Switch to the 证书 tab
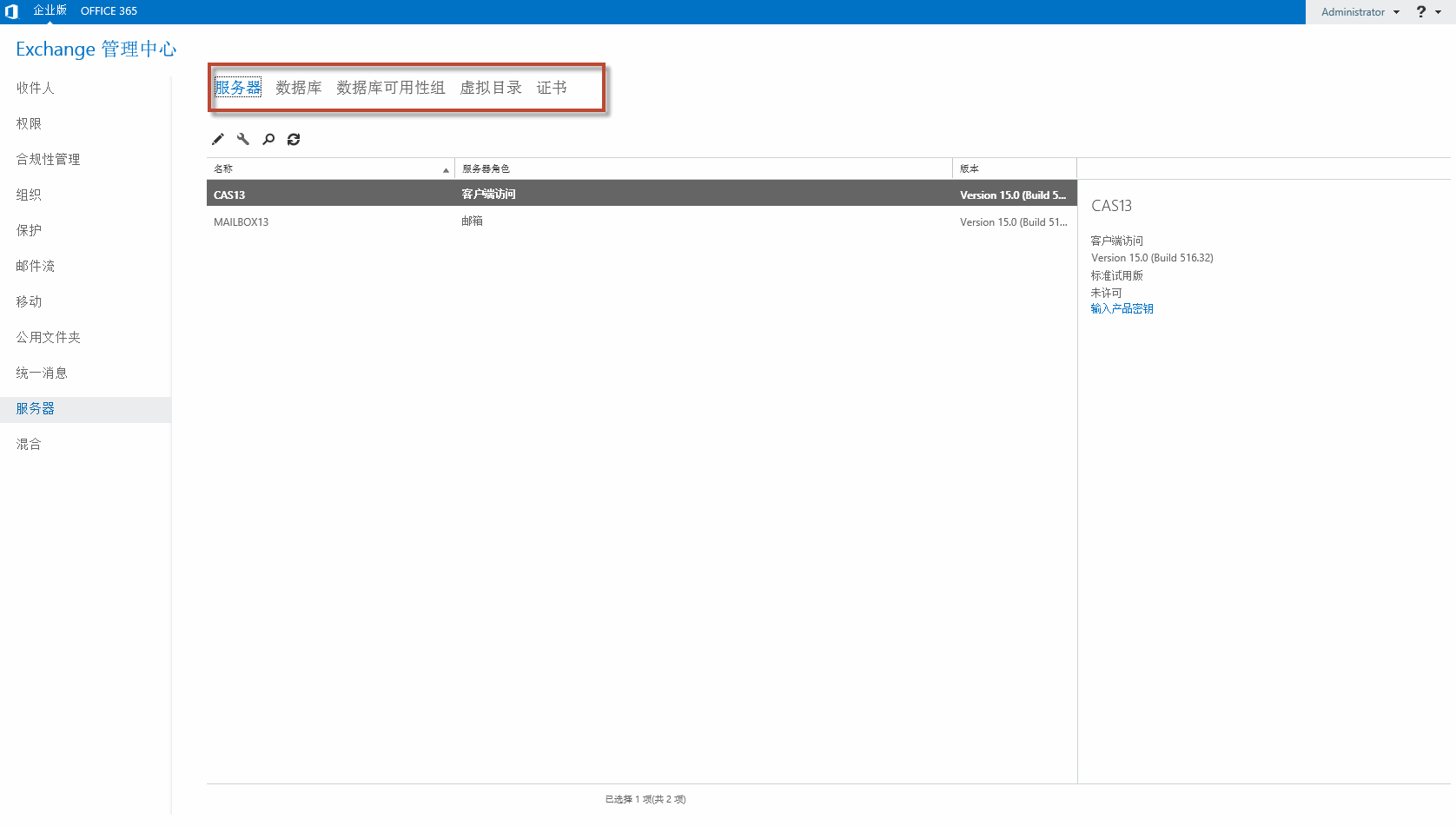The width and height of the screenshot is (1456, 826). (552, 88)
